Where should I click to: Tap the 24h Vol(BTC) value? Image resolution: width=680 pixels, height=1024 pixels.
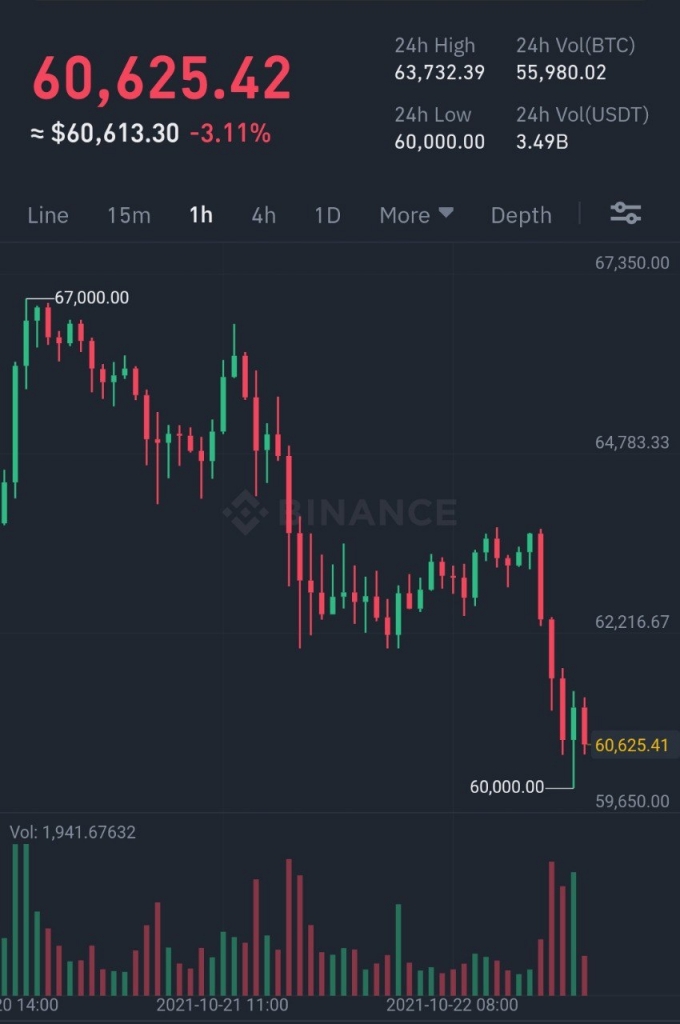click(x=560, y=72)
